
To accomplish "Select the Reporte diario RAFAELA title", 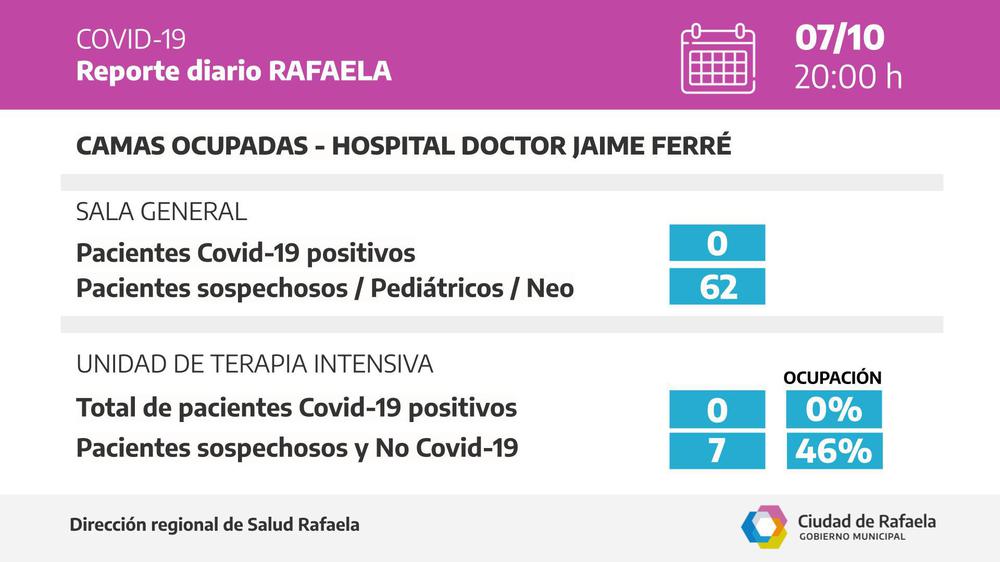I will click(234, 71).
